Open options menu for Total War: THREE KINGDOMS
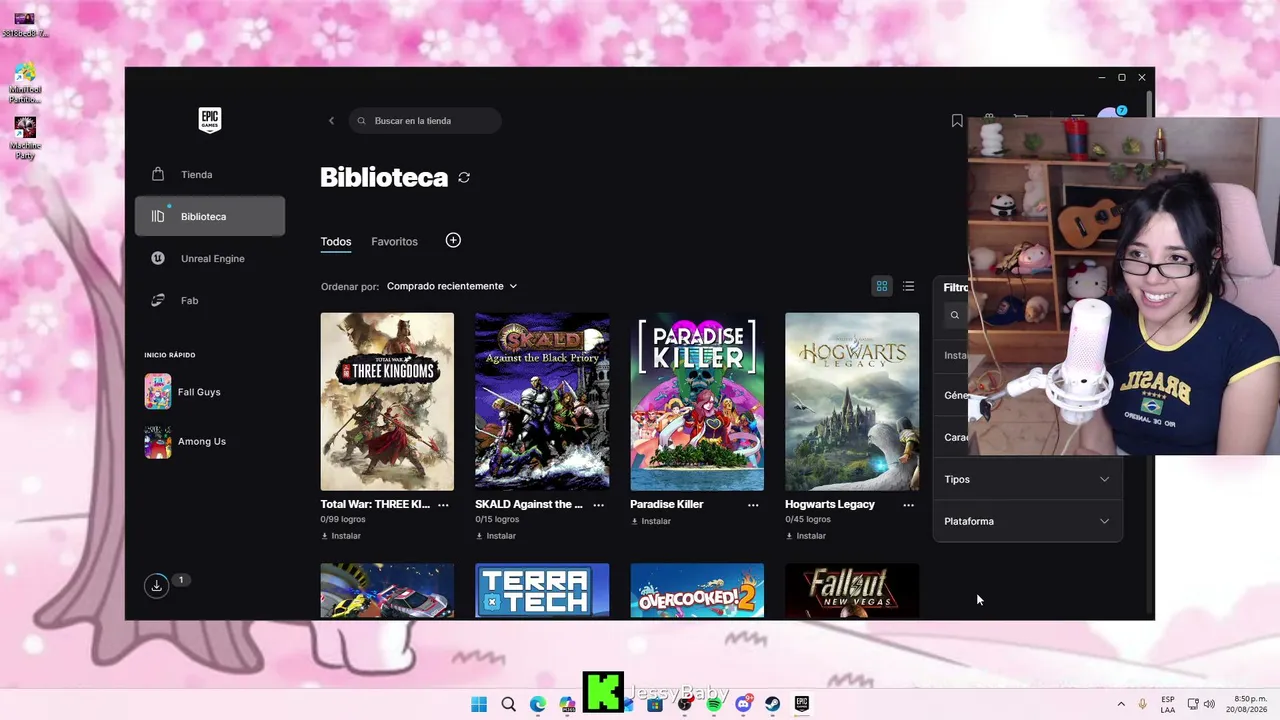The height and width of the screenshot is (720, 1280). coord(443,505)
